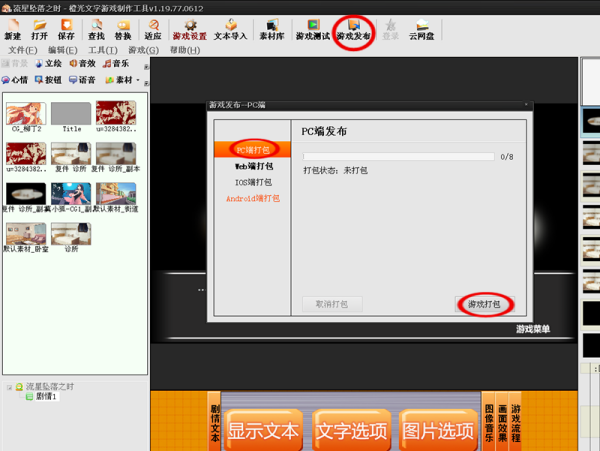Open the 游戏(G) menu
This screenshot has width=600, height=451.
[x=143, y=50]
